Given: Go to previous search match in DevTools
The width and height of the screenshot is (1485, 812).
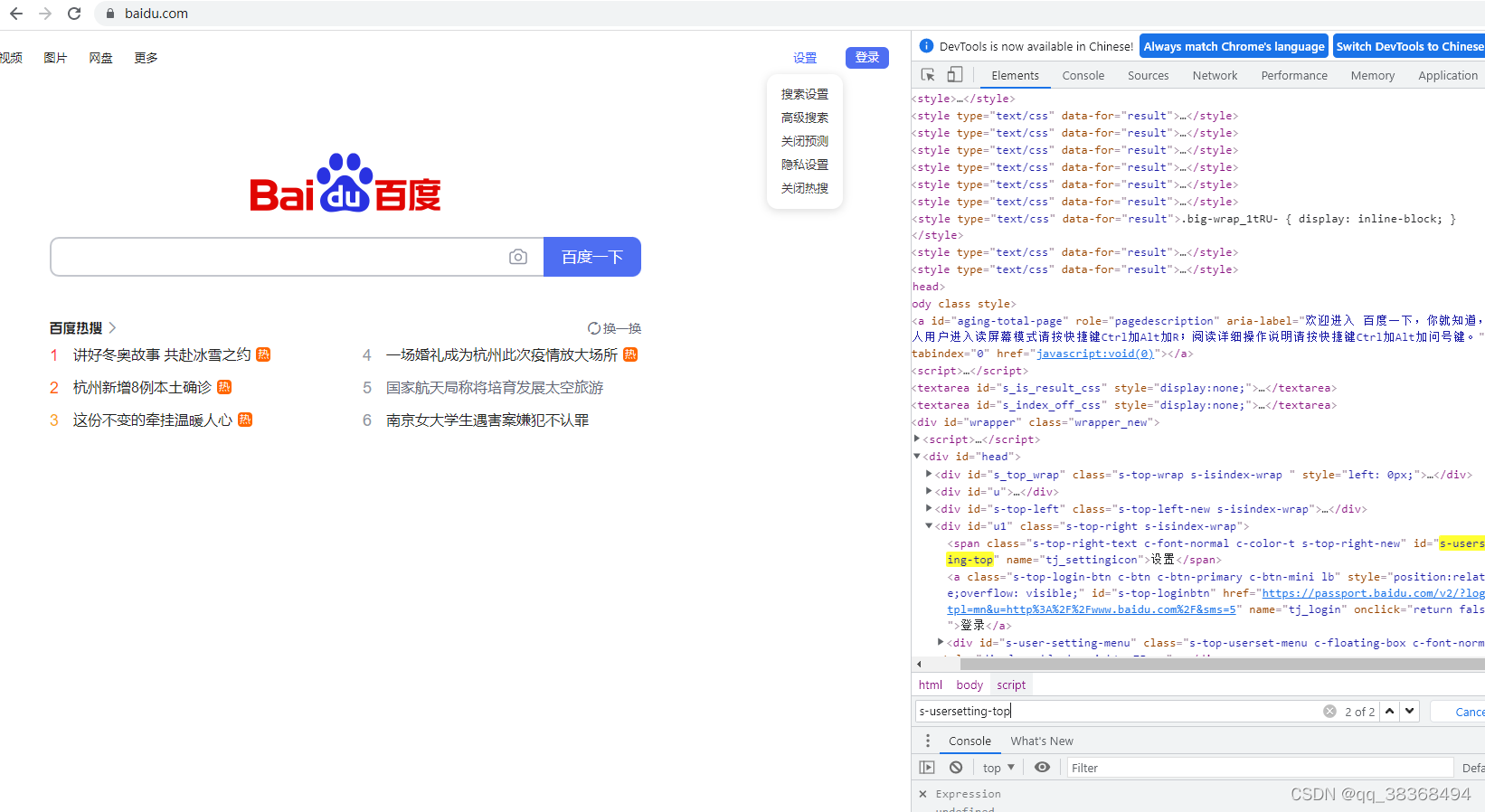Looking at the screenshot, I should (1390, 712).
